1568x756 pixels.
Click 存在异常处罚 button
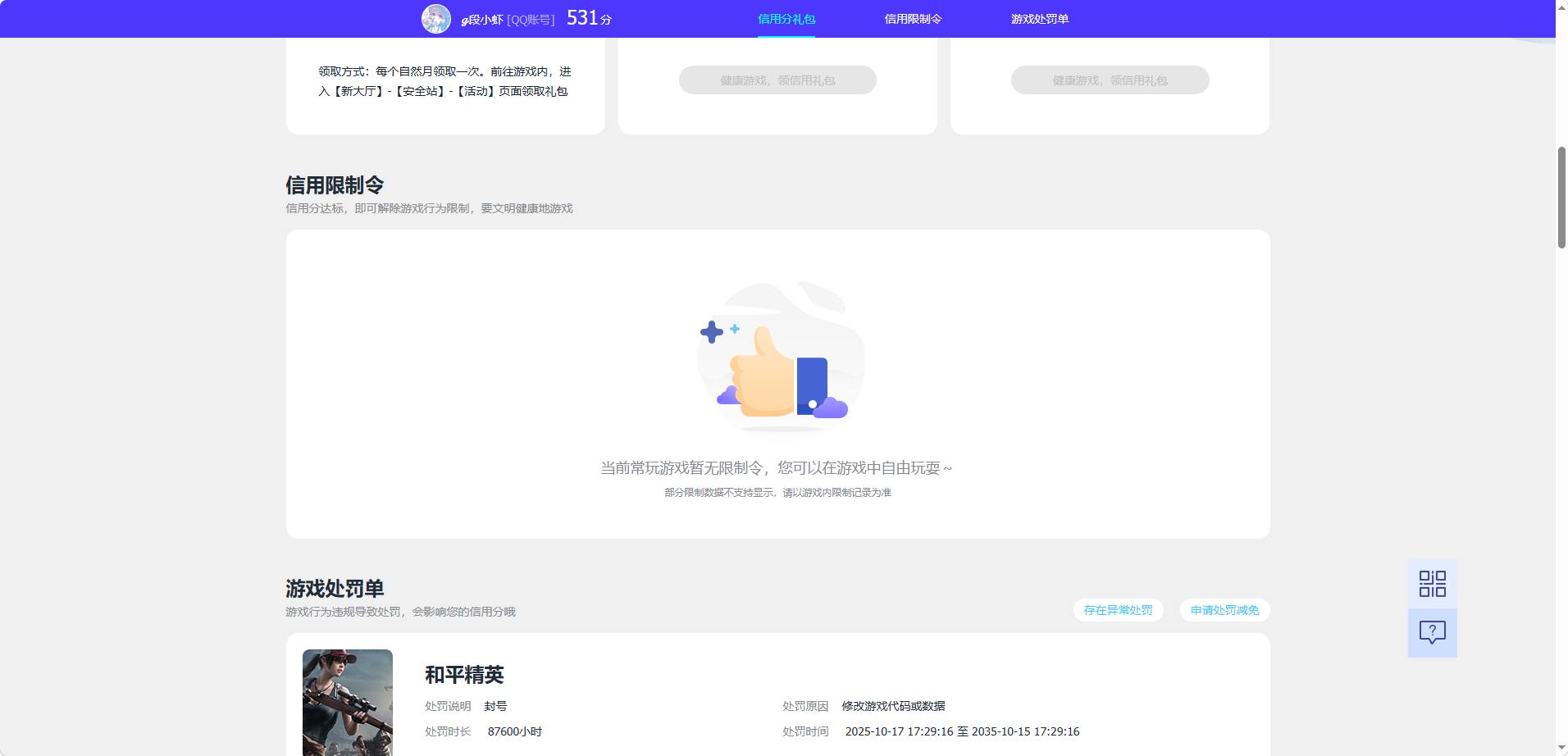coord(1118,610)
